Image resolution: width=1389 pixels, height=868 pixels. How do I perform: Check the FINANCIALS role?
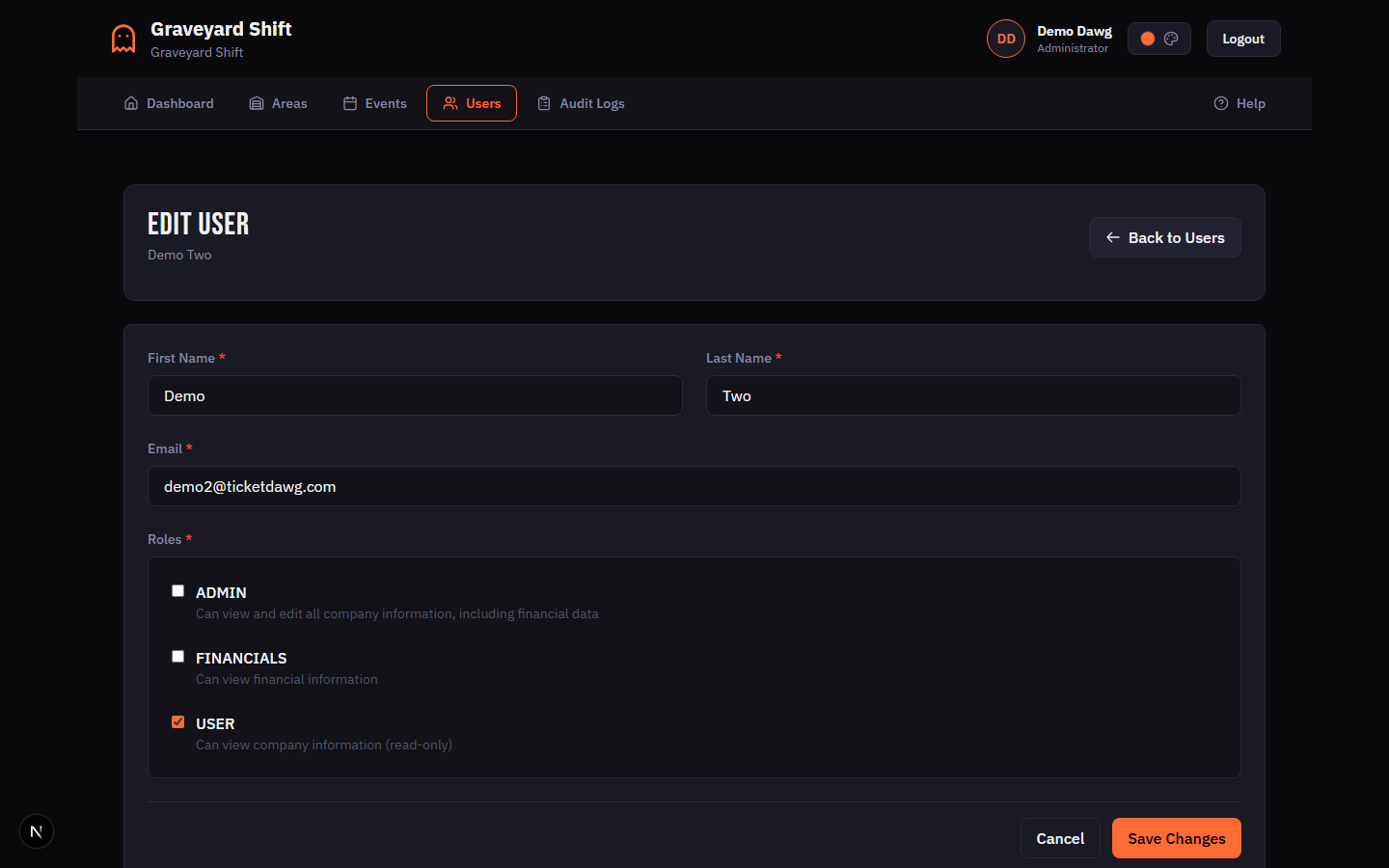[177, 656]
